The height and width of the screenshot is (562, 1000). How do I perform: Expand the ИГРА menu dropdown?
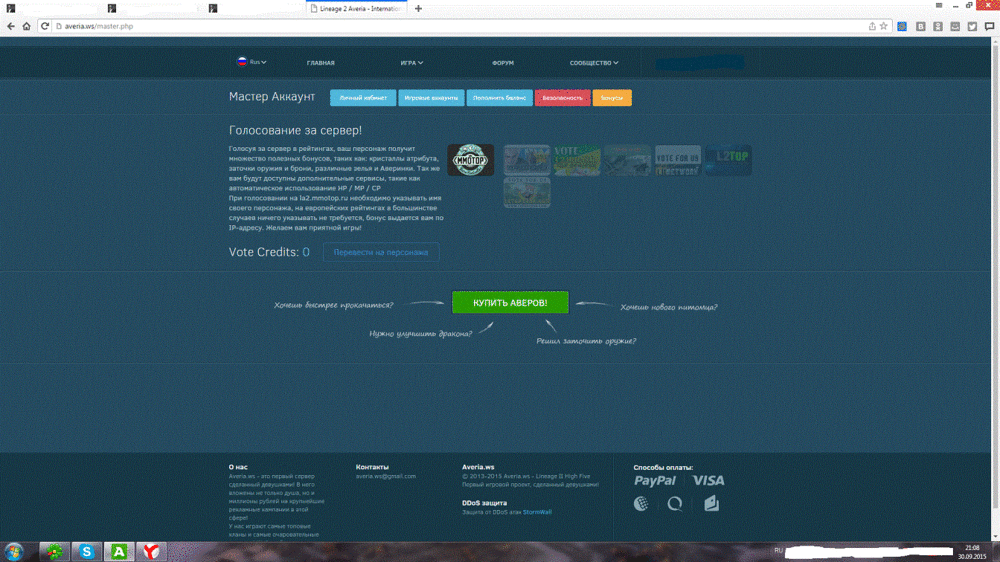[411, 63]
